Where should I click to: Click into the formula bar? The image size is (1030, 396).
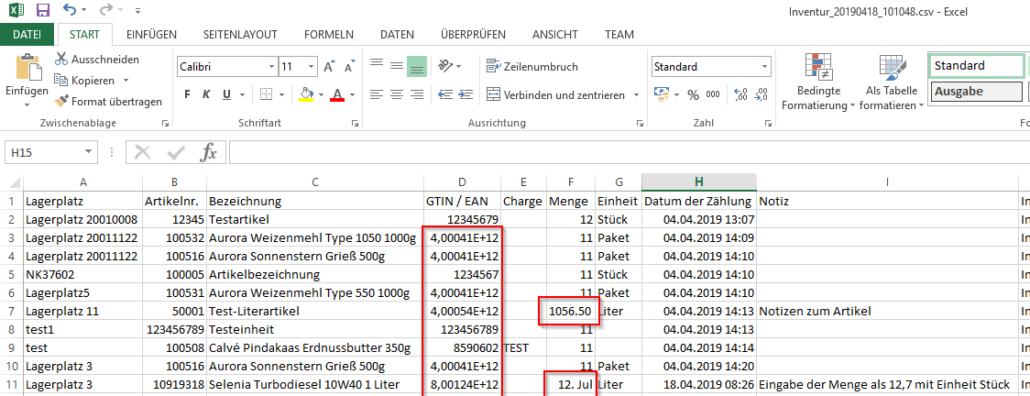(629, 152)
